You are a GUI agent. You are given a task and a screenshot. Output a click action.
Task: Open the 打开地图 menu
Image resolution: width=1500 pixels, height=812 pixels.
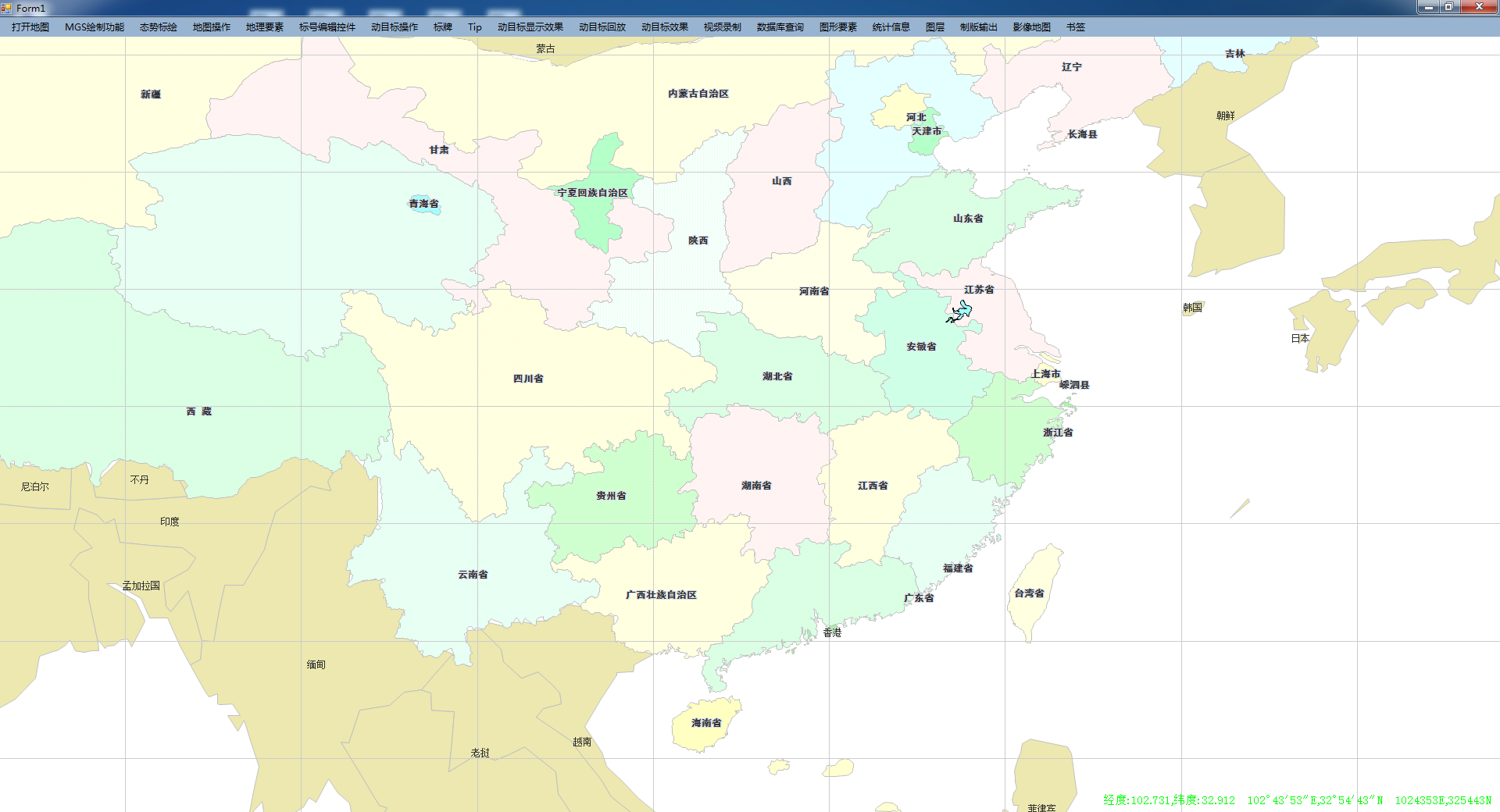click(30, 27)
